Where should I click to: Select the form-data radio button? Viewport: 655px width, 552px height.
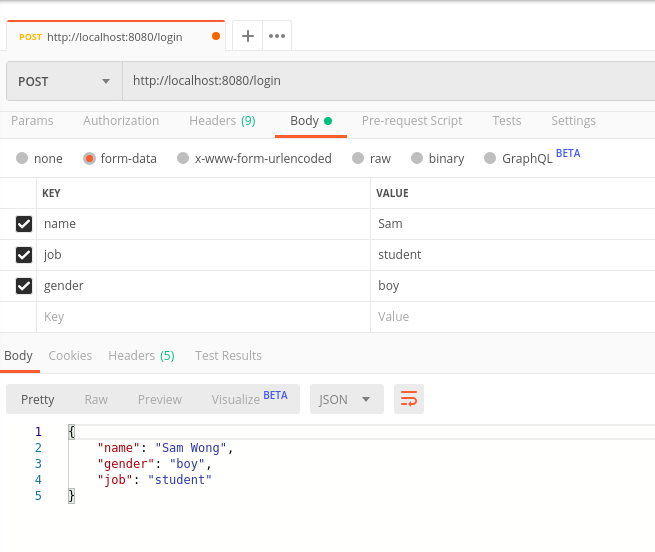click(89, 158)
